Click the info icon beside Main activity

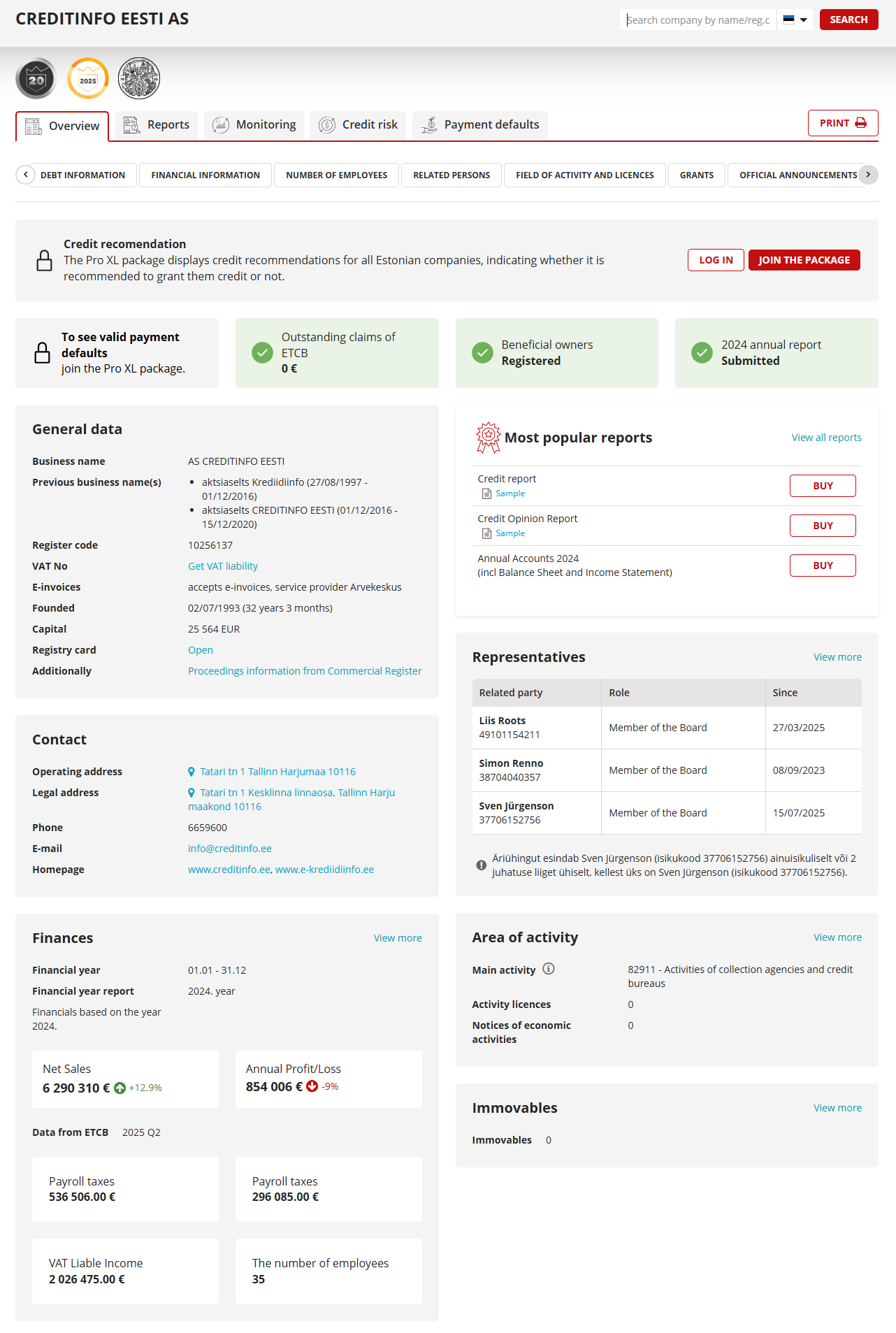pyautogui.click(x=549, y=969)
